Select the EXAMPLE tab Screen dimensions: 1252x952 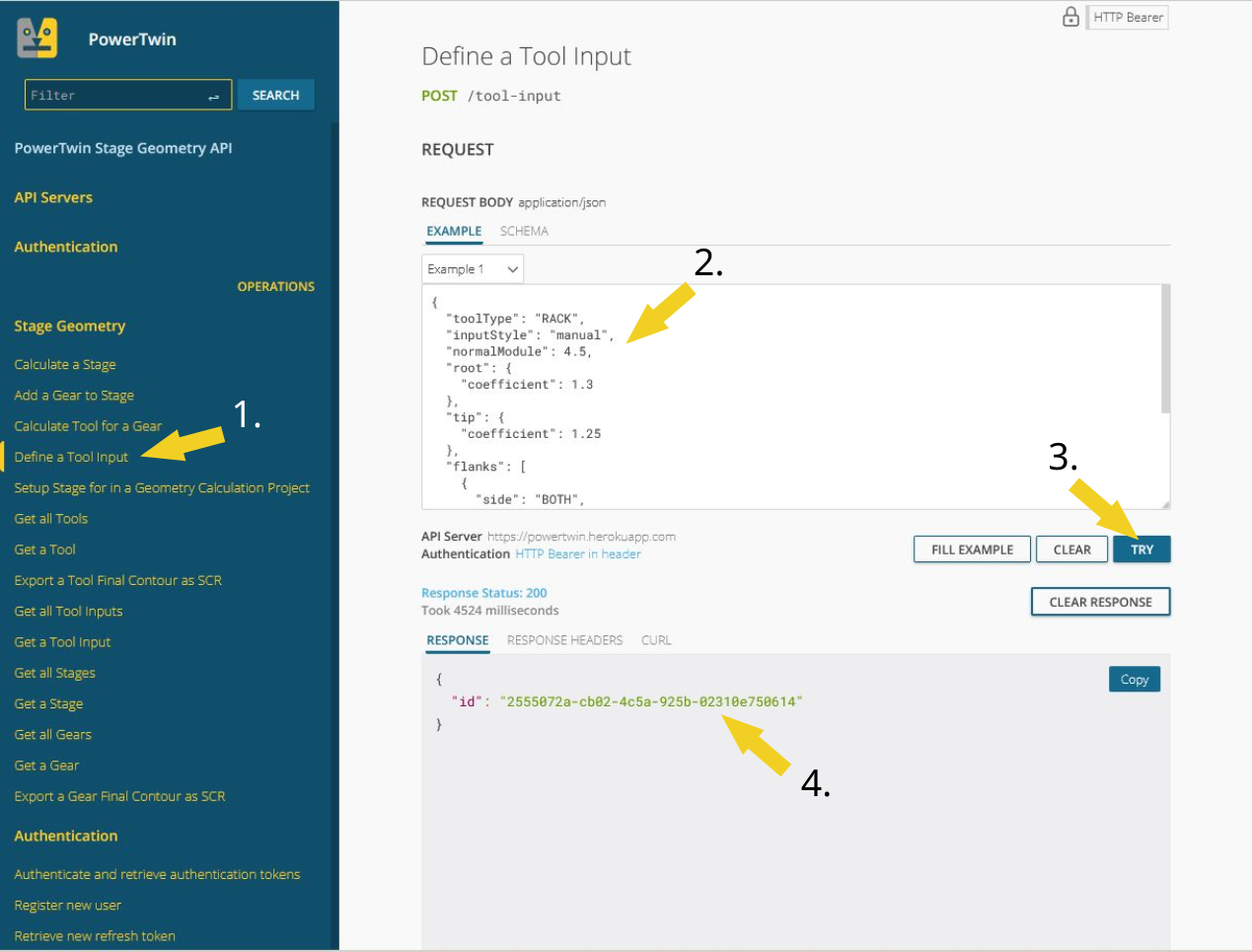[x=454, y=231]
